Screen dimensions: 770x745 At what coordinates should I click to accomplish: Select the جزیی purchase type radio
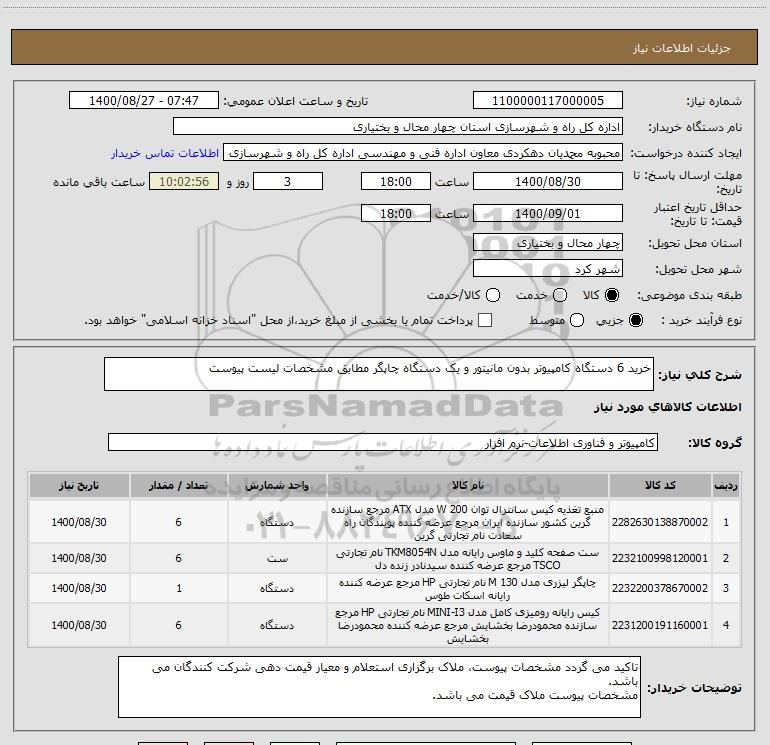(x=635, y=320)
